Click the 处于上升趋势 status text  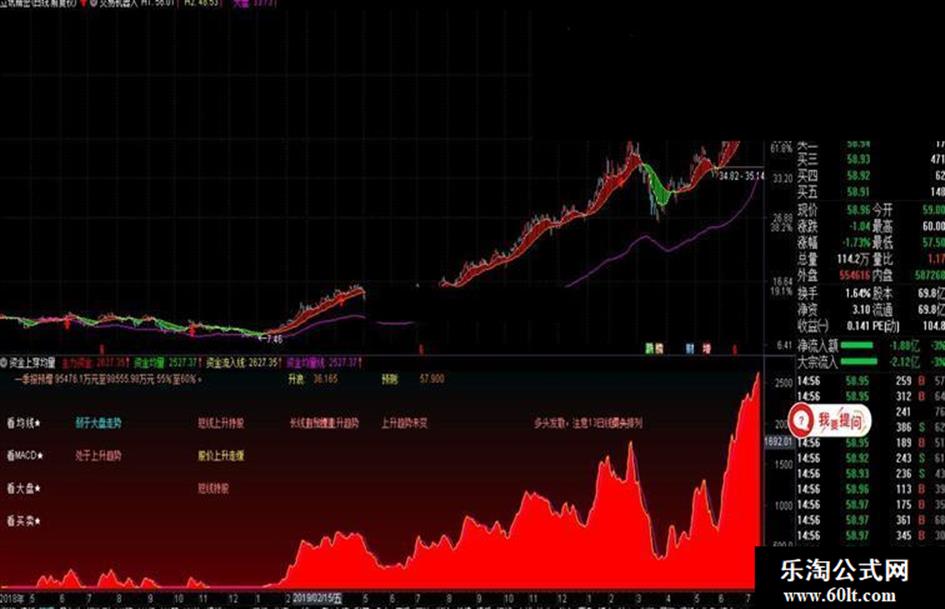[x=98, y=455]
